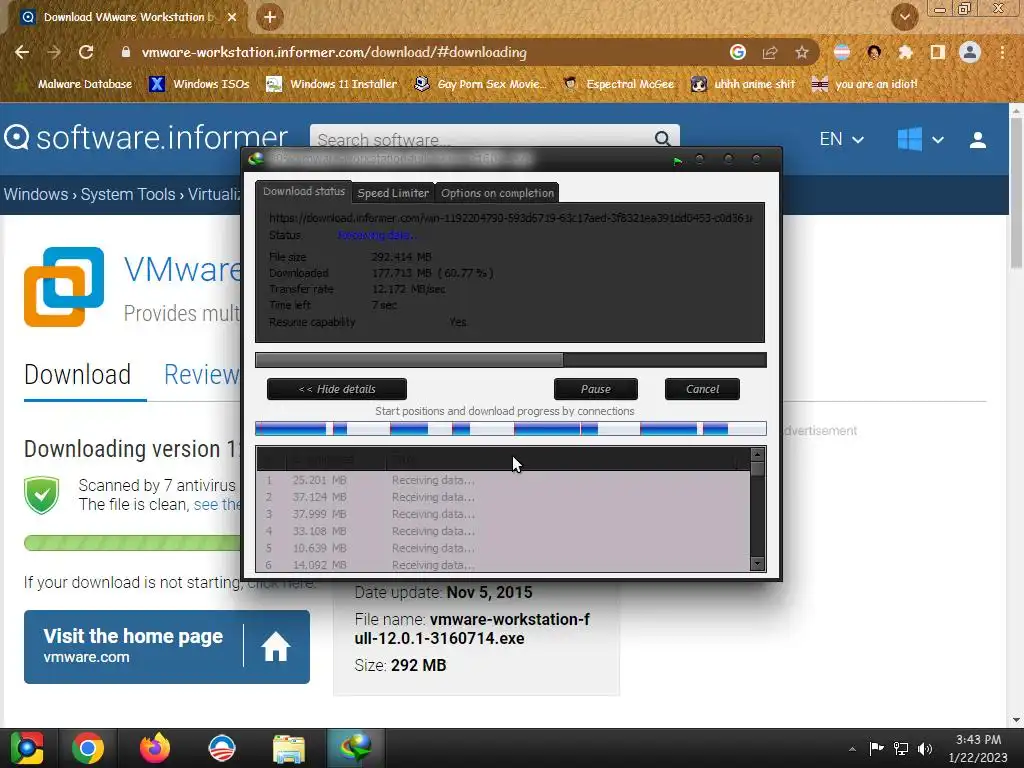Image resolution: width=1024 pixels, height=768 pixels.
Task: Click the Visit the home page button
Action: tap(167, 647)
